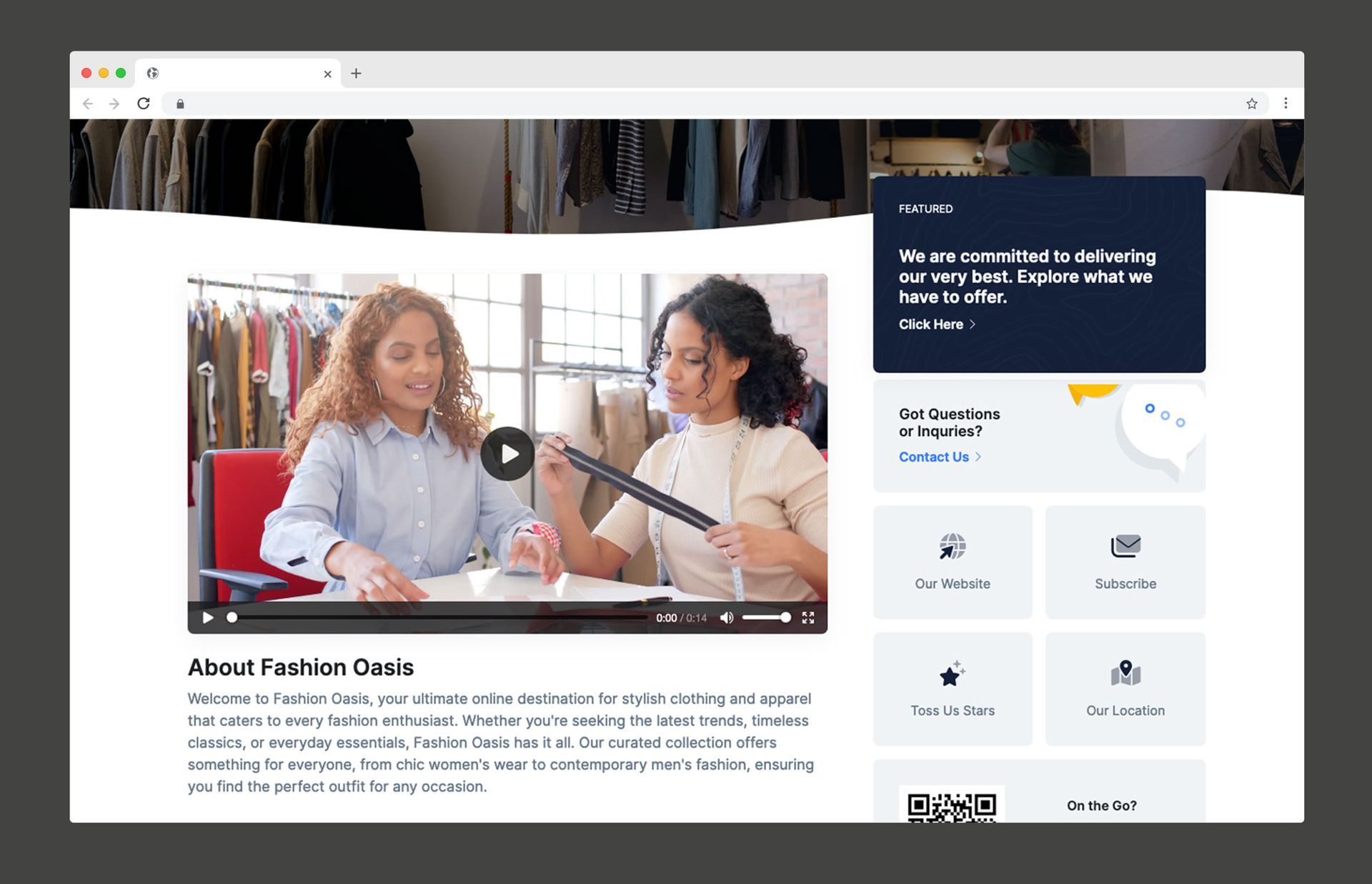Open a new tab with the plus button
Screen dimensions: 1372x884
point(357,74)
